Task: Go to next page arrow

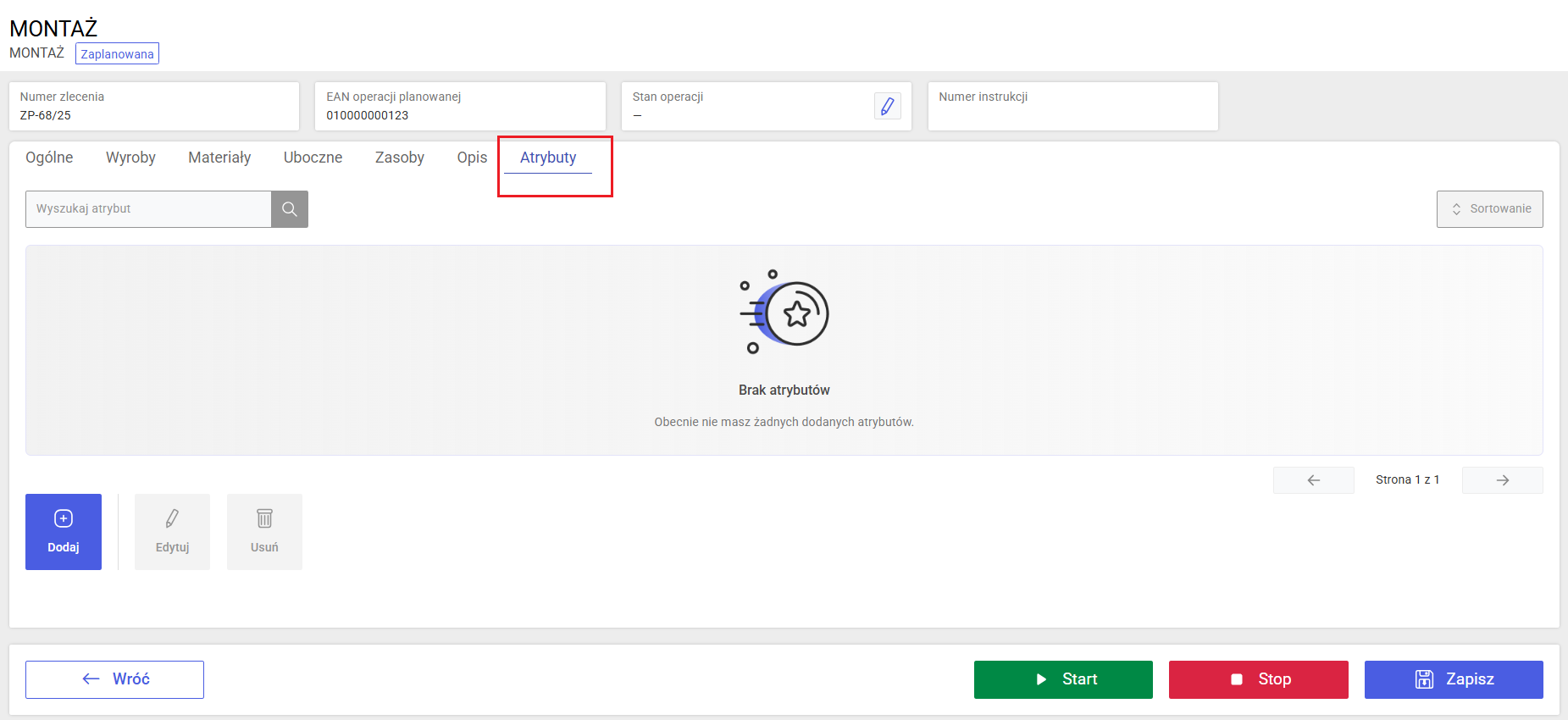Action: [x=1502, y=480]
